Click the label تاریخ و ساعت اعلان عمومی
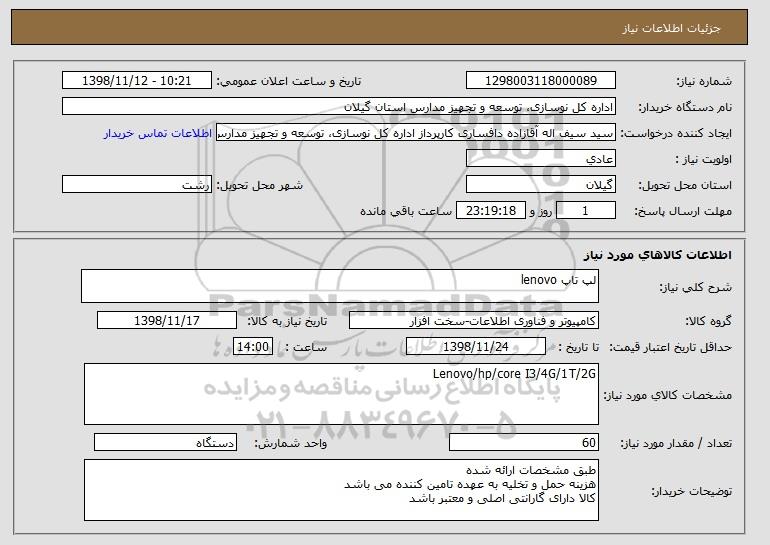Image resolution: width=770 pixels, height=545 pixels. coord(289,82)
